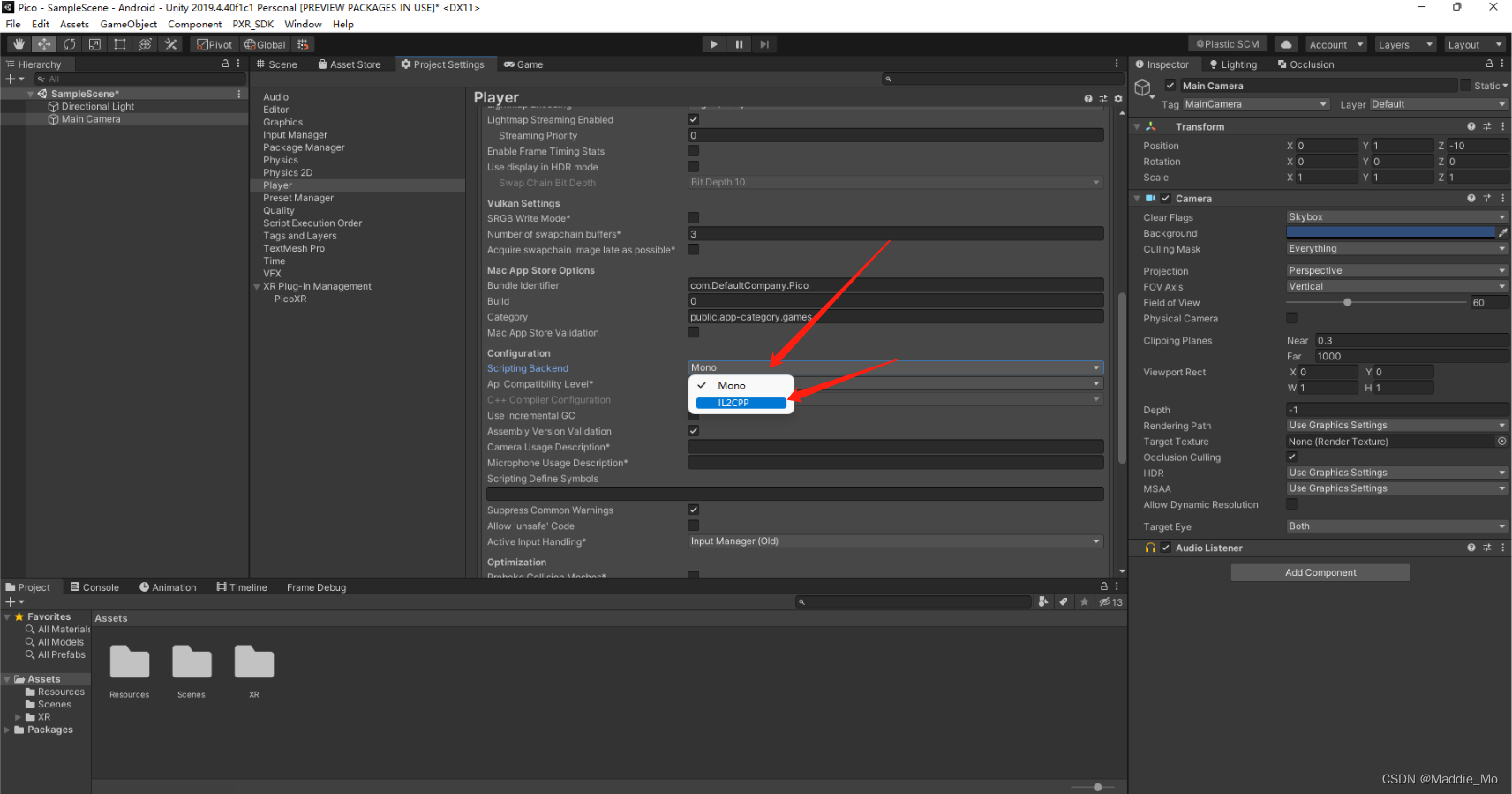The height and width of the screenshot is (794, 1512).
Task: Toggle Suppress Common Warnings checkbox
Action: [694, 510]
